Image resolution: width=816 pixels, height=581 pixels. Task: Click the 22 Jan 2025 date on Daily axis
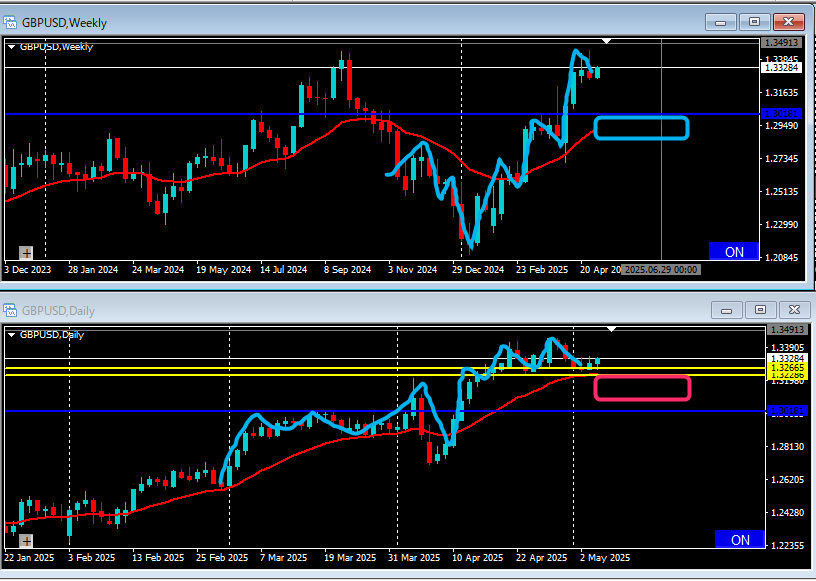coord(29,558)
